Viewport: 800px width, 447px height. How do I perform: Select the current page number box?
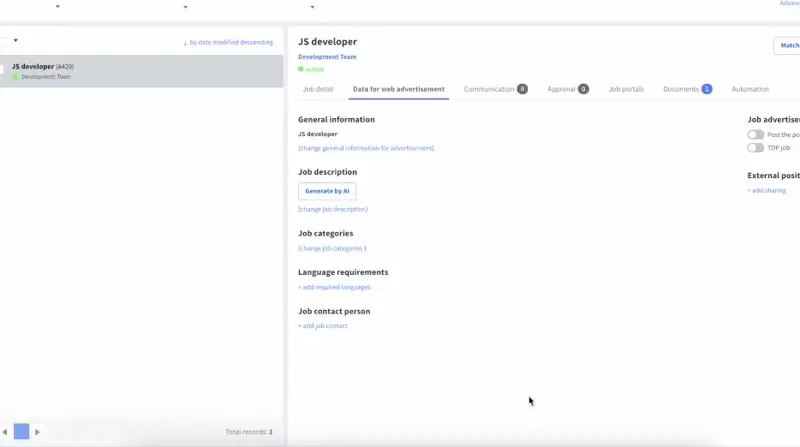21,432
